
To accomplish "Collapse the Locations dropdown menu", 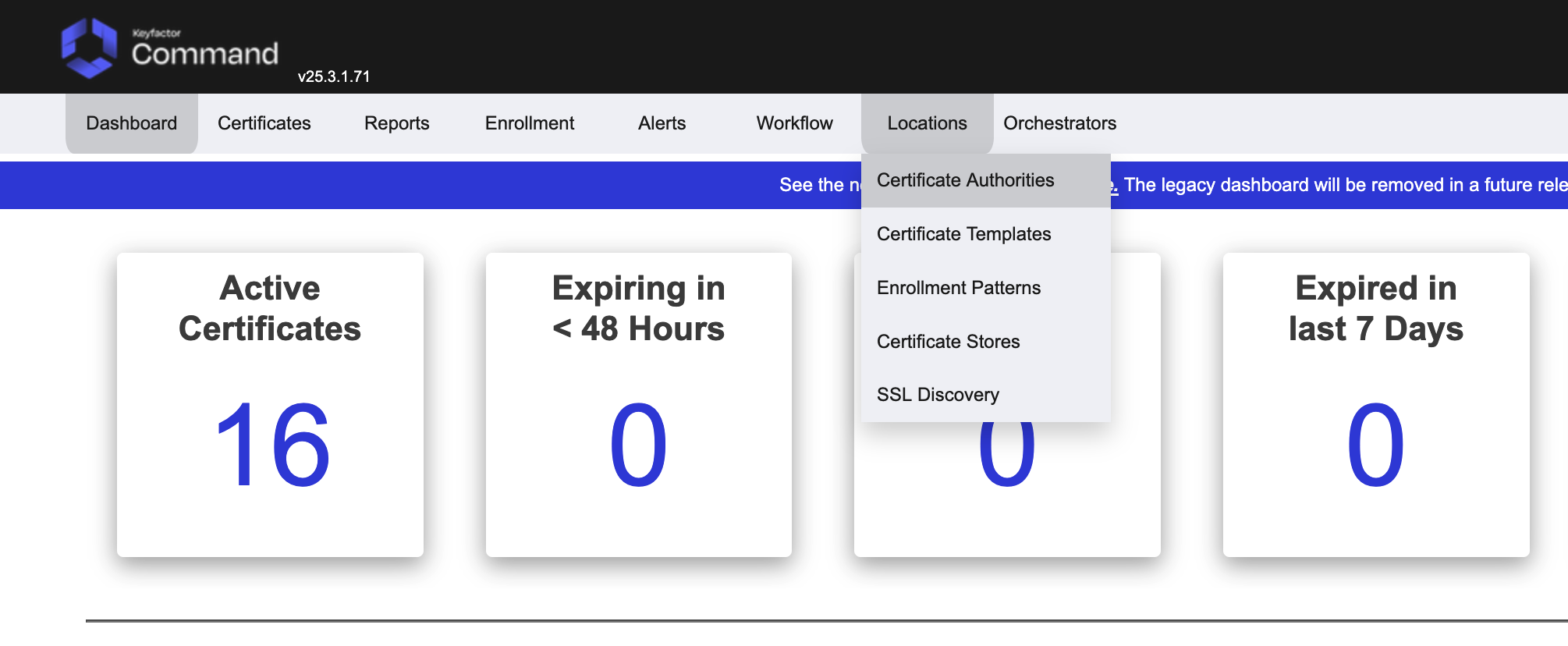I will 927,123.
